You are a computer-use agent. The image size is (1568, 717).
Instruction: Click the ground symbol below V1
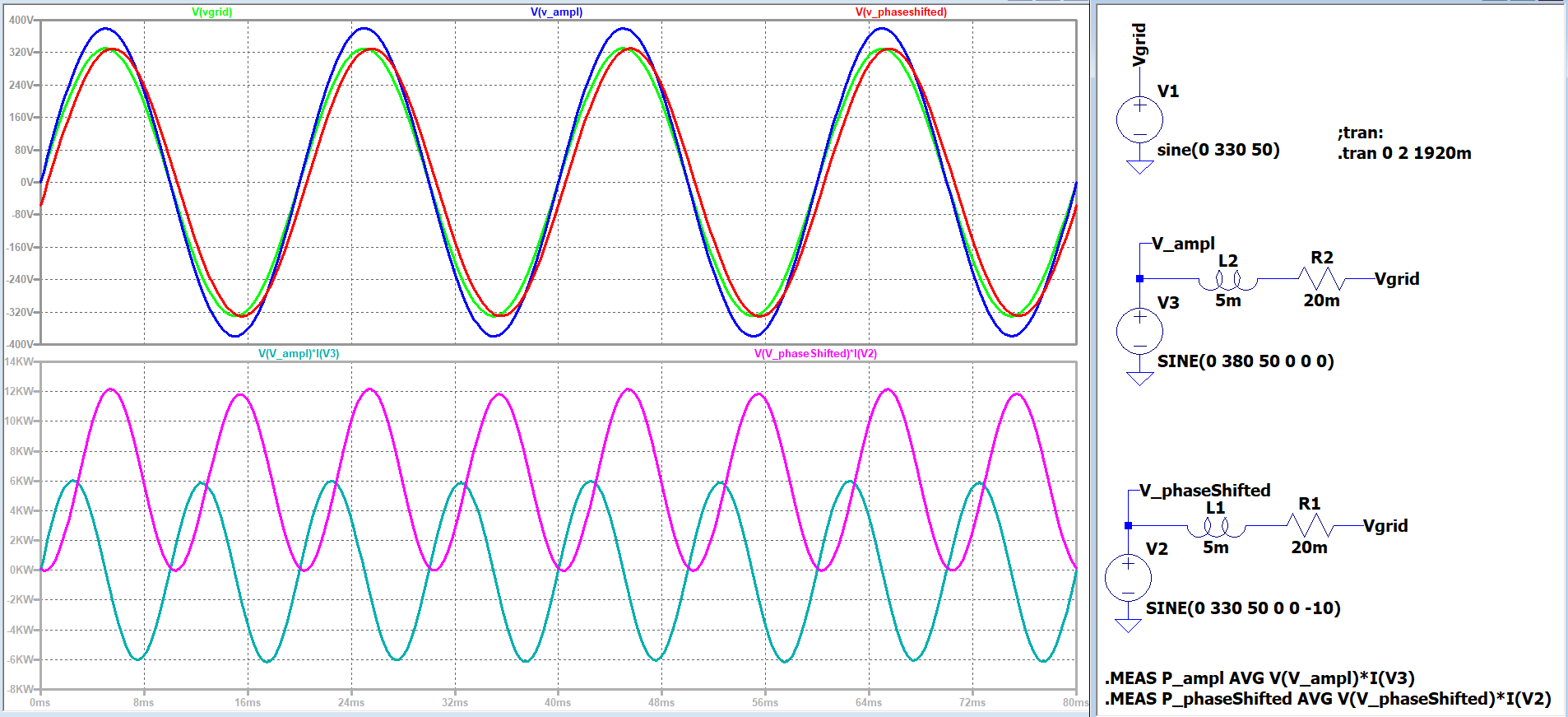(1139, 167)
